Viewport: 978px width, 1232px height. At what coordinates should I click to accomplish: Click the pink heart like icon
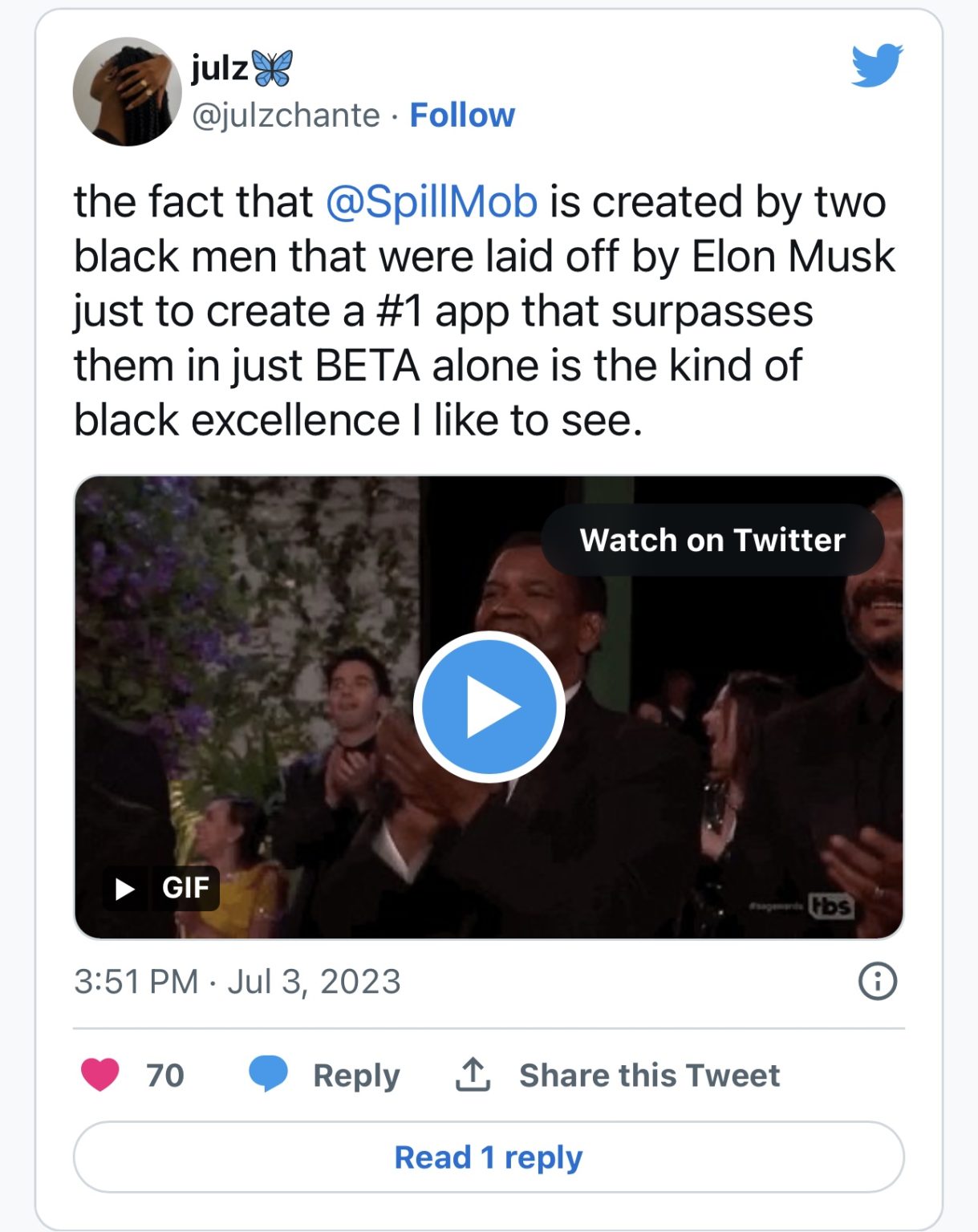[x=100, y=1075]
